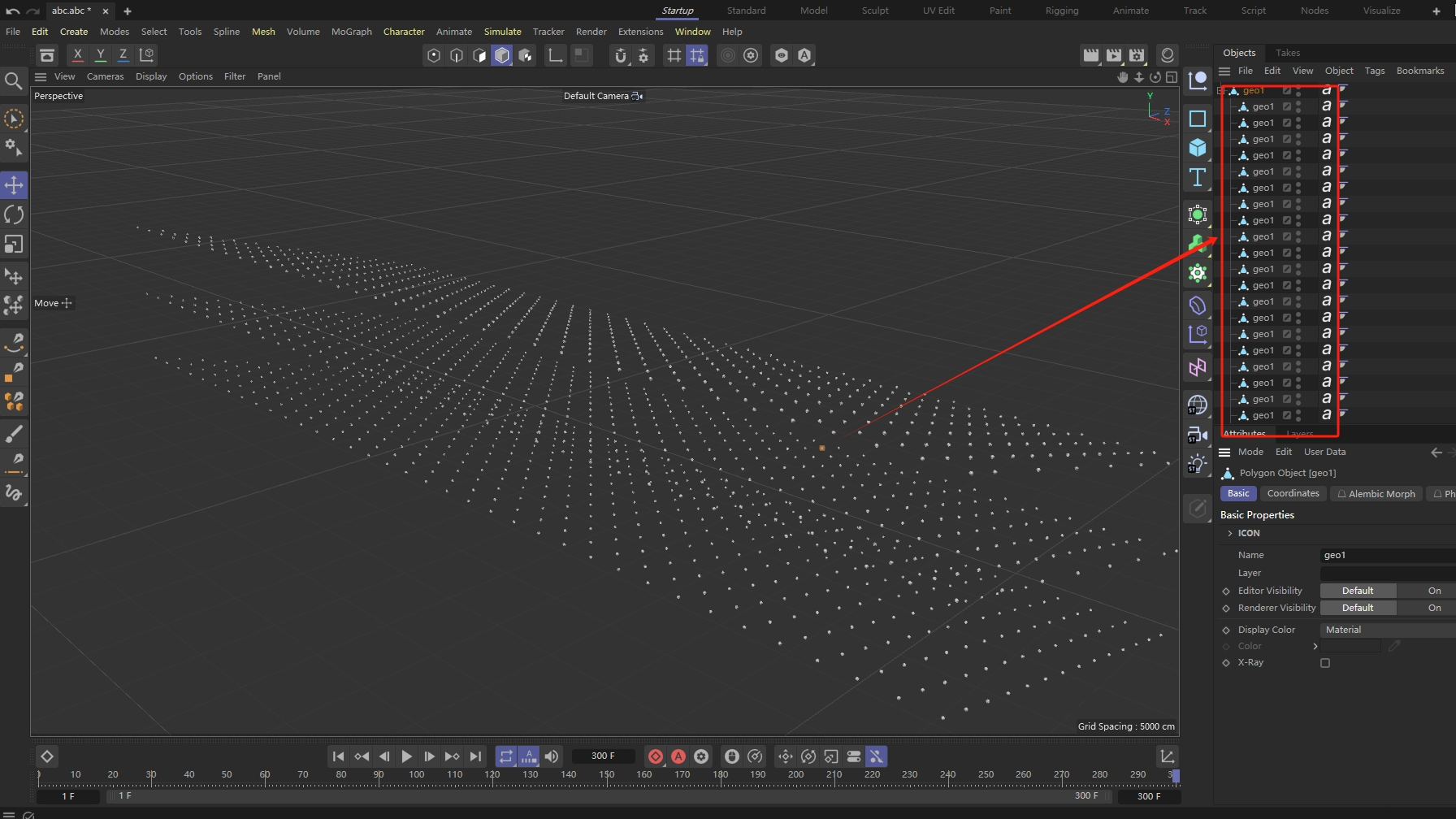Add a Text spline object
Viewport: 1456px width, 819px height.
1198,177
